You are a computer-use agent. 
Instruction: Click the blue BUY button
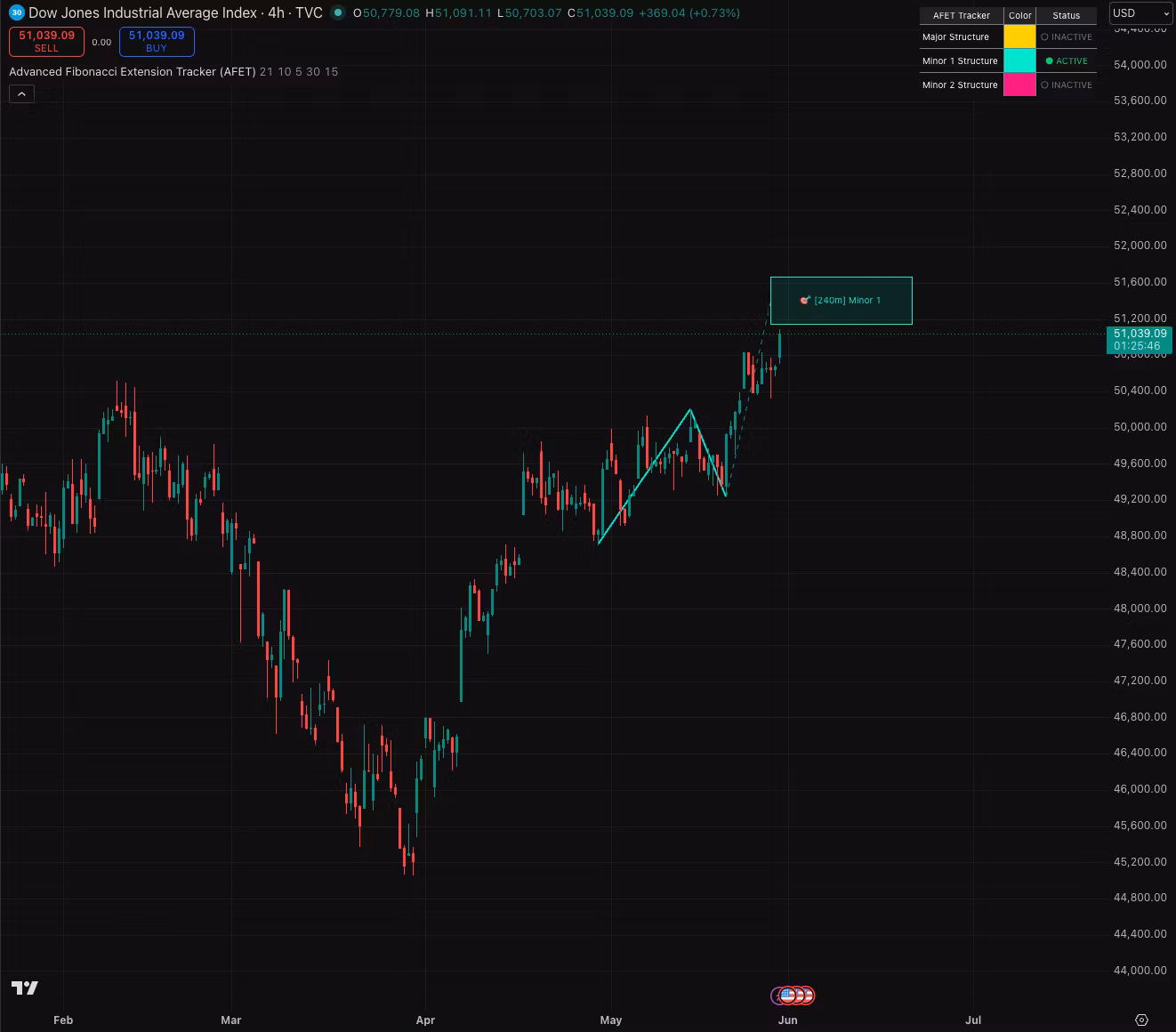[x=157, y=41]
